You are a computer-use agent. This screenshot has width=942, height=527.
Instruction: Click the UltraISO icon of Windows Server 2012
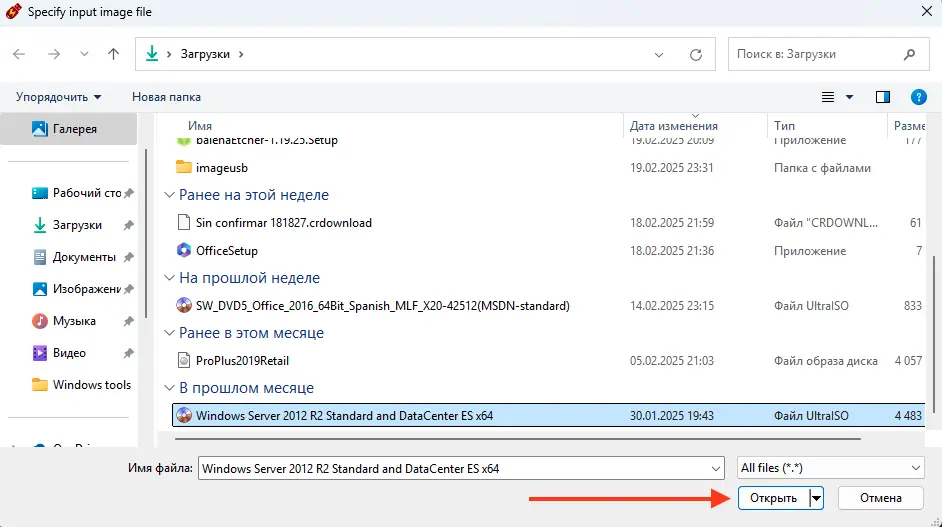[x=184, y=415]
